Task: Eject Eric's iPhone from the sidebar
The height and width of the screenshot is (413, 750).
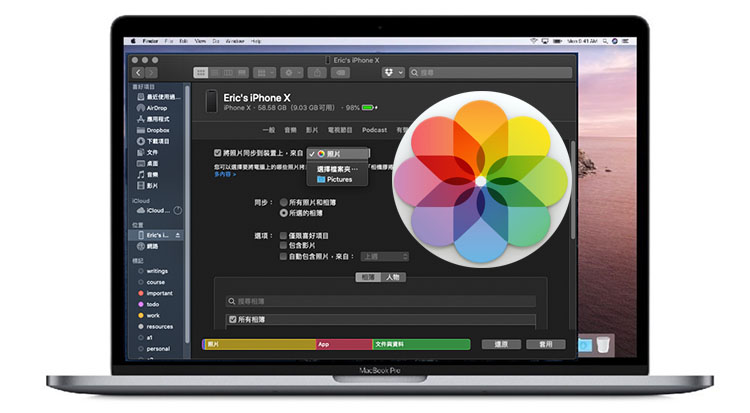Action: click(x=178, y=235)
